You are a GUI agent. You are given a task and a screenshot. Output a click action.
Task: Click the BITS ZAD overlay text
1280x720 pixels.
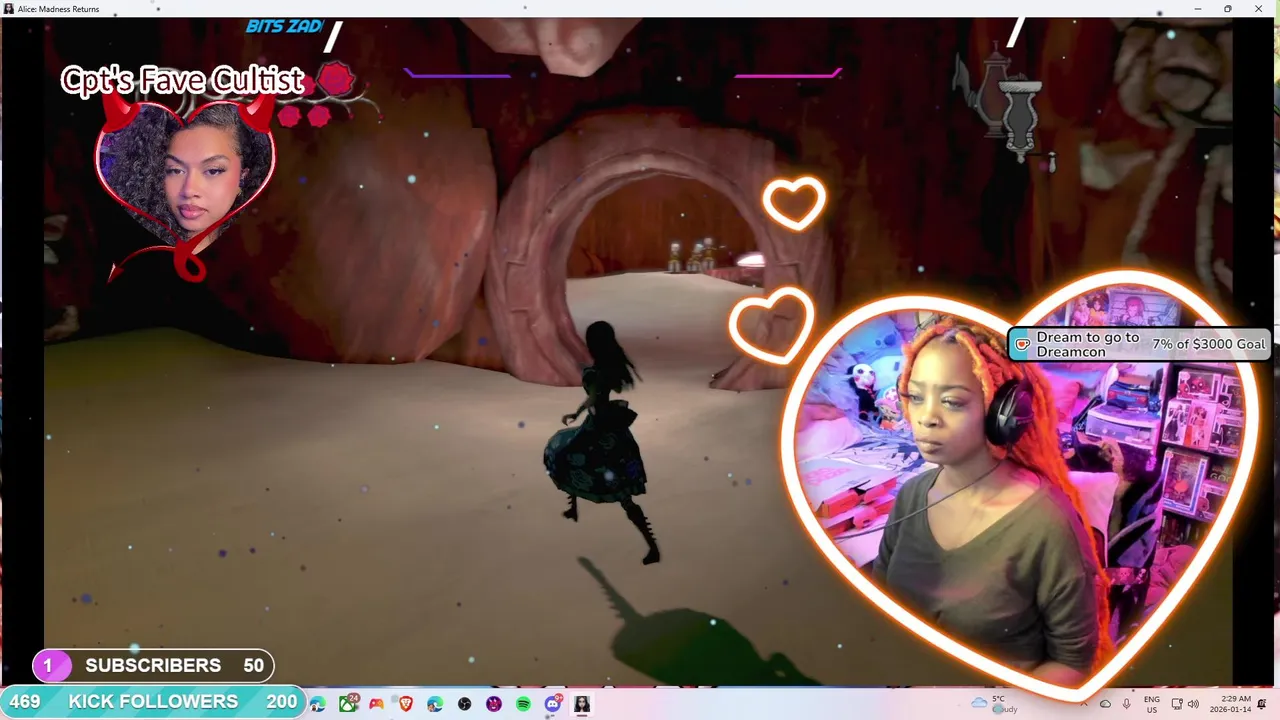(x=284, y=27)
